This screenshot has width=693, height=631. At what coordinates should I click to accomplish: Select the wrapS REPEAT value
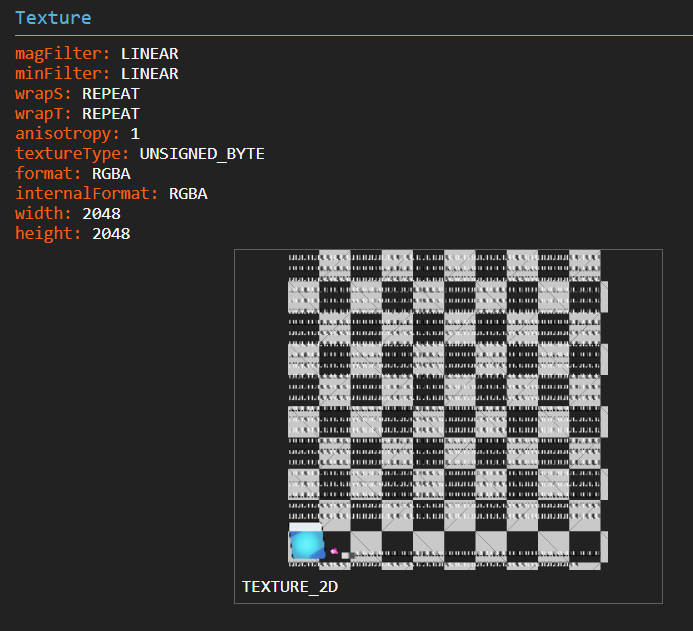(x=111, y=94)
